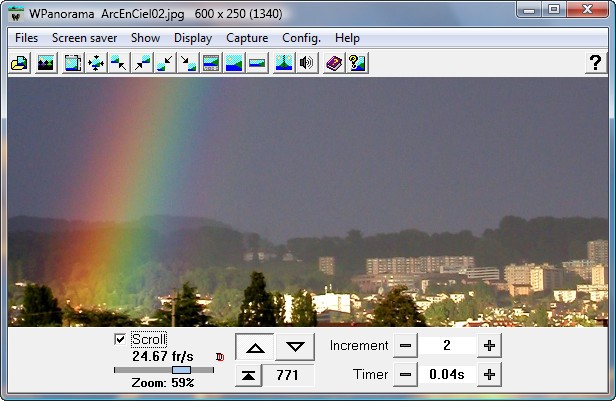Click the mountain landscape picture toolbar icon
616x401 pixels.
pyautogui.click(x=46, y=63)
